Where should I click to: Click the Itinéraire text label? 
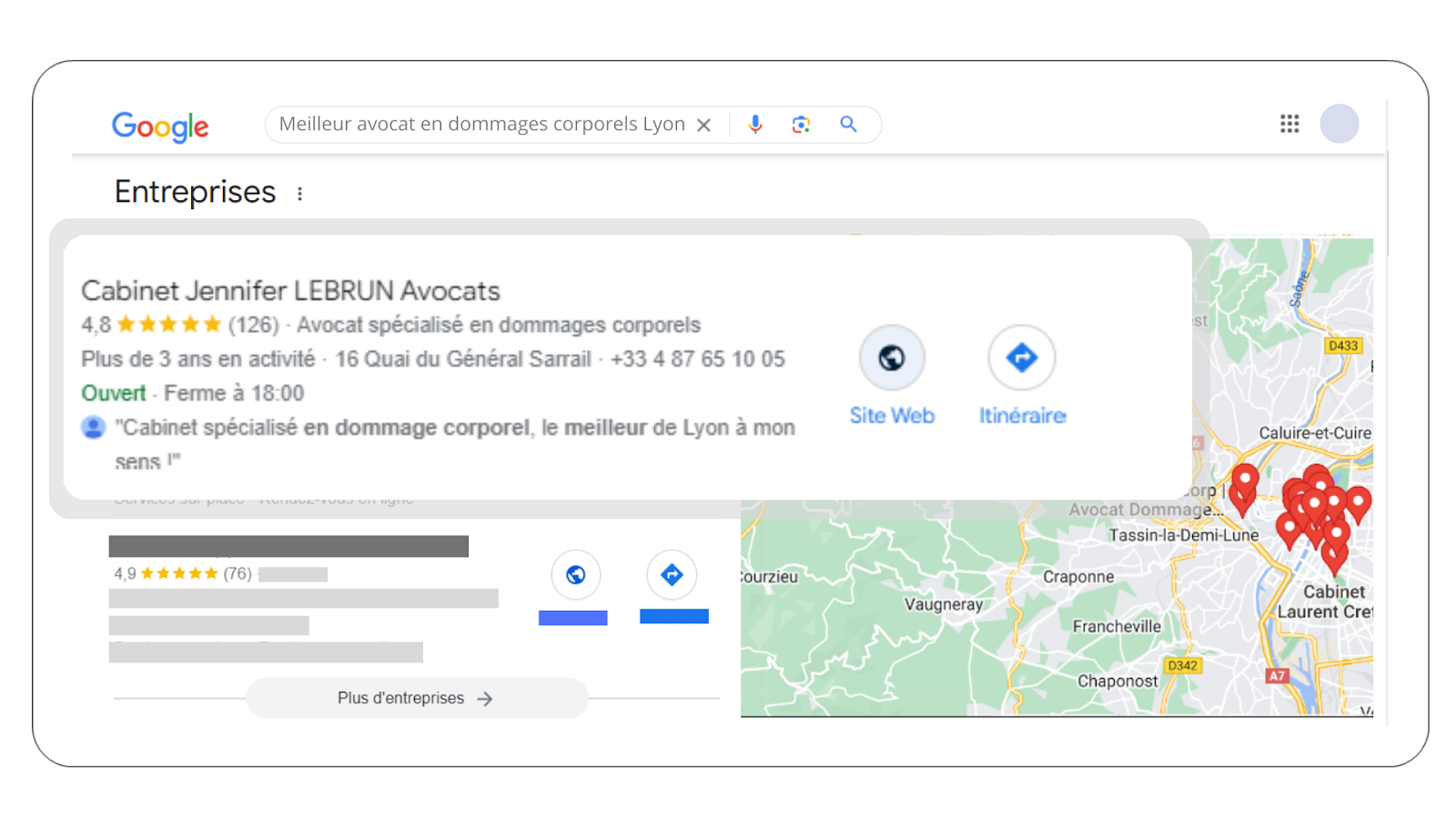click(x=1023, y=416)
